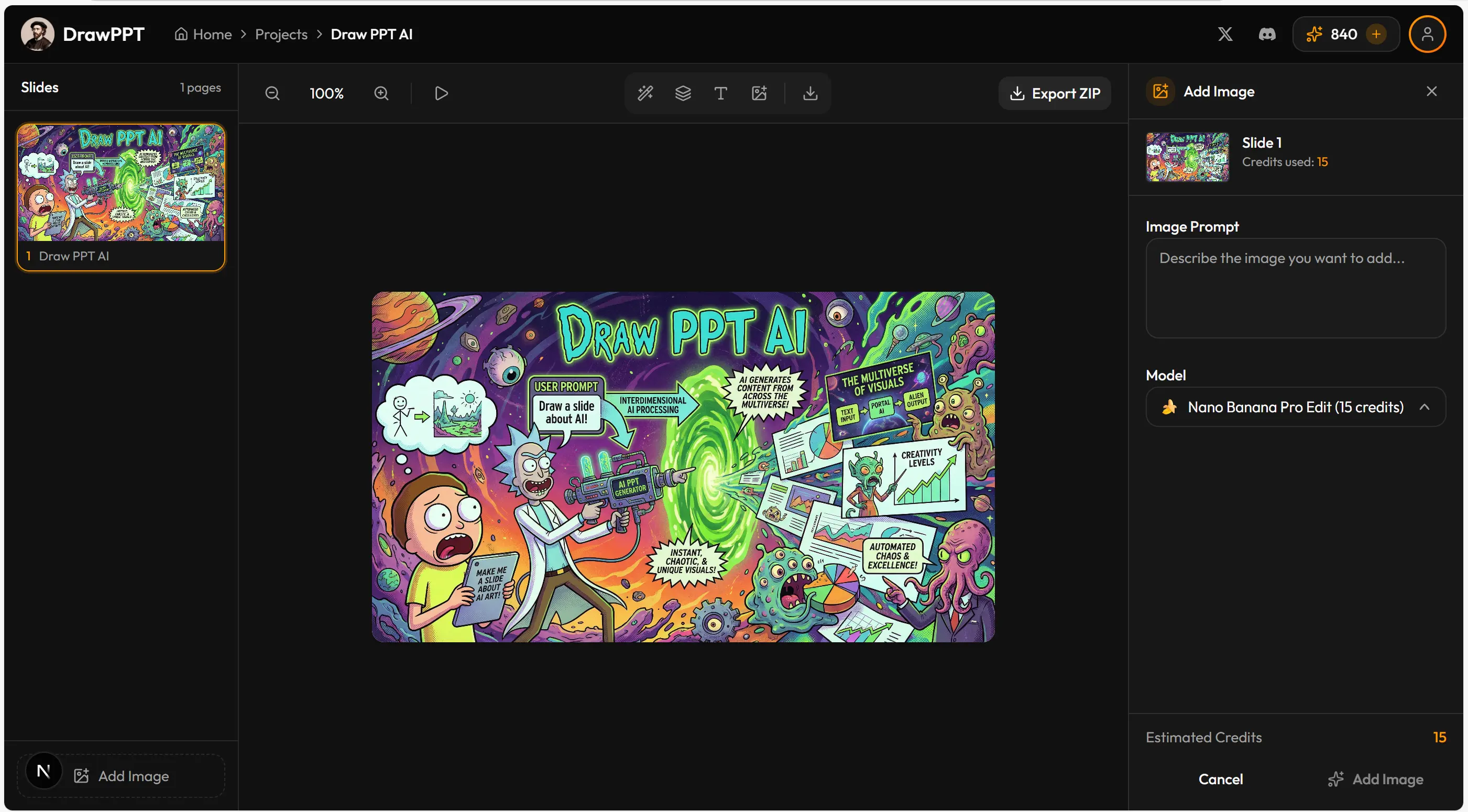
Task: Click Cancel in Add Image panel
Action: pyautogui.click(x=1220, y=779)
